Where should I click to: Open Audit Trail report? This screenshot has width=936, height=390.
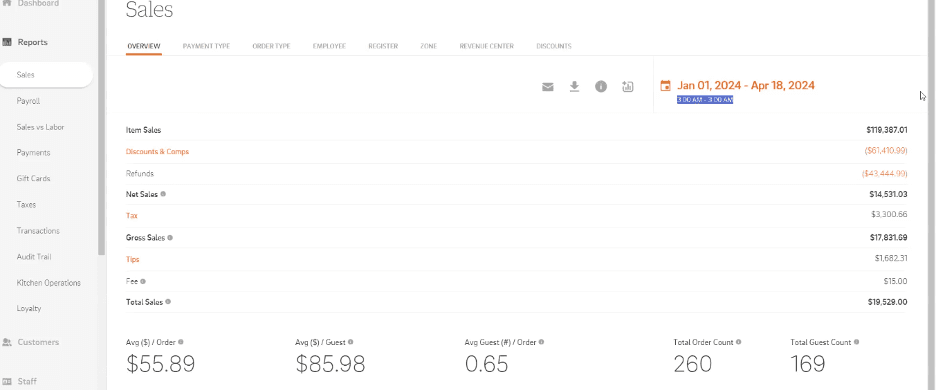tap(34, 257)
